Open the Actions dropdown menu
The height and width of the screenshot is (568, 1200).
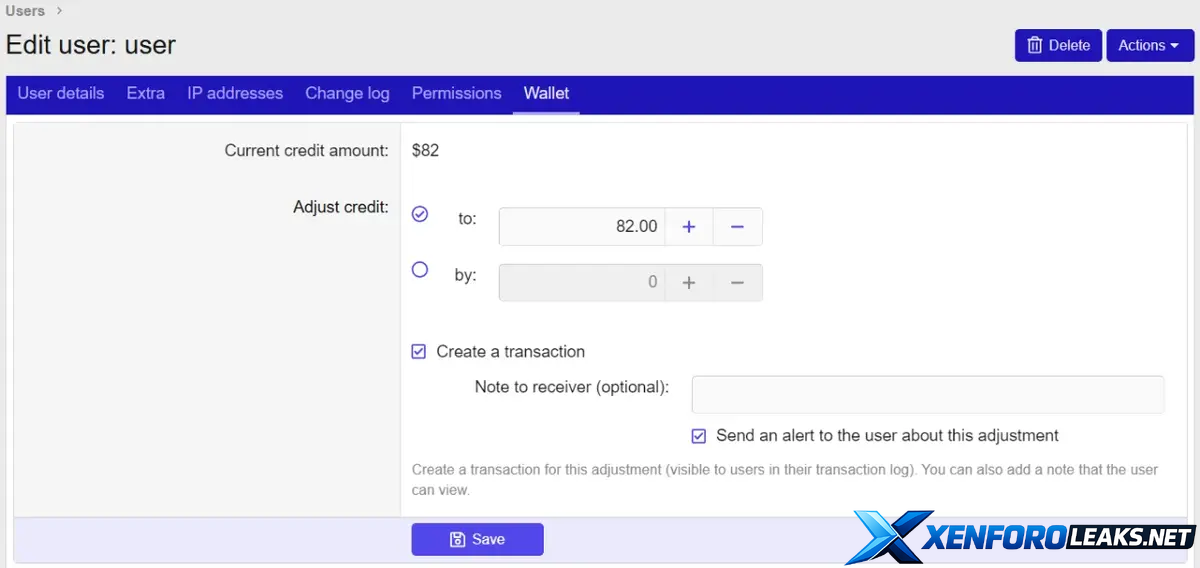1149,45
